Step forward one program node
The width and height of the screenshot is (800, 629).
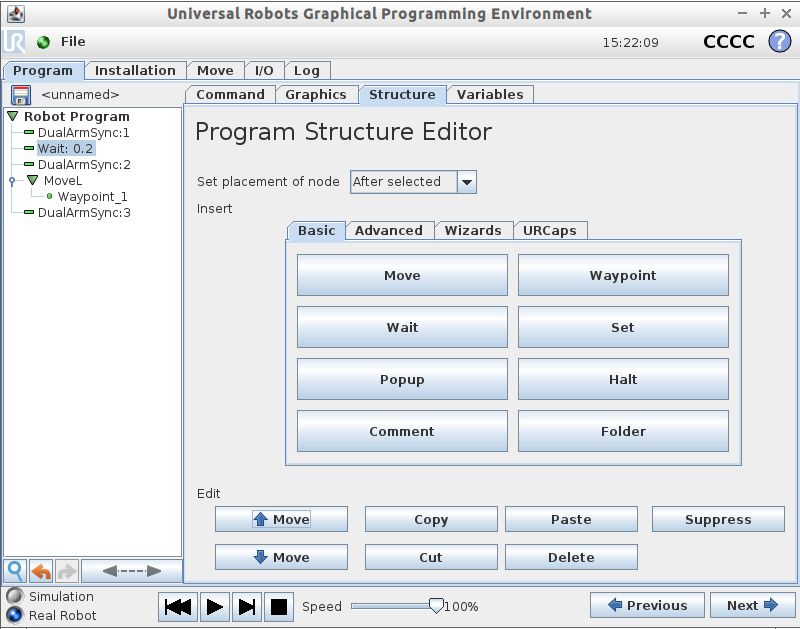point(247,607)
